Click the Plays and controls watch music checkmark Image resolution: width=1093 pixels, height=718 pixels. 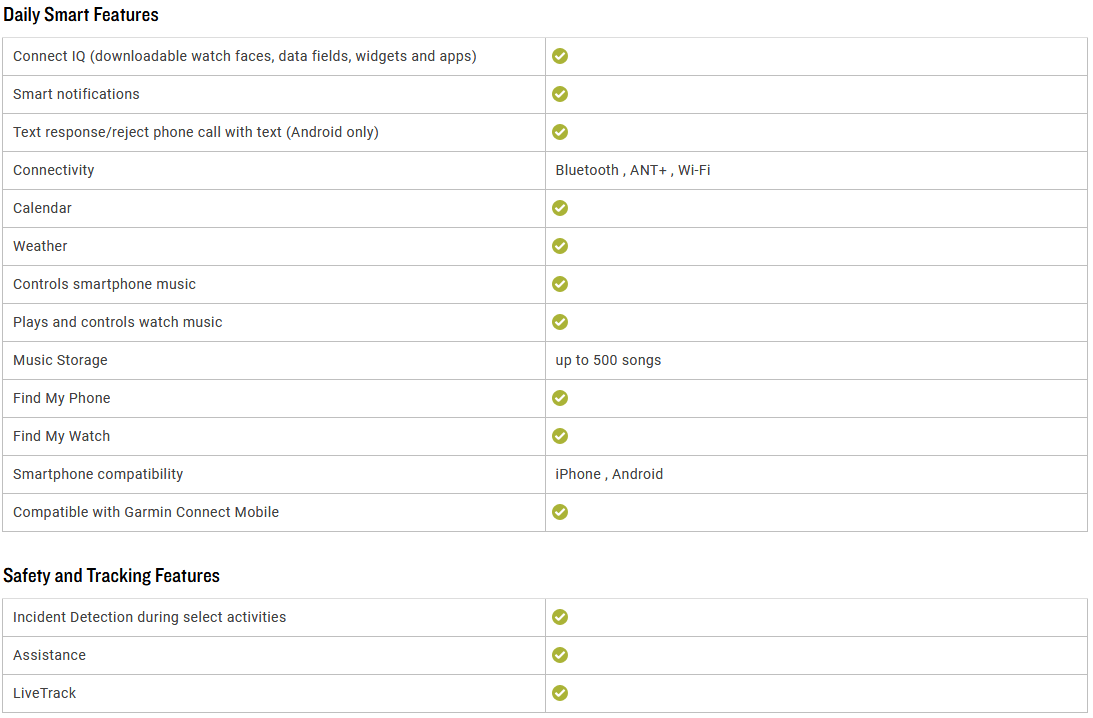coord(560,322)
